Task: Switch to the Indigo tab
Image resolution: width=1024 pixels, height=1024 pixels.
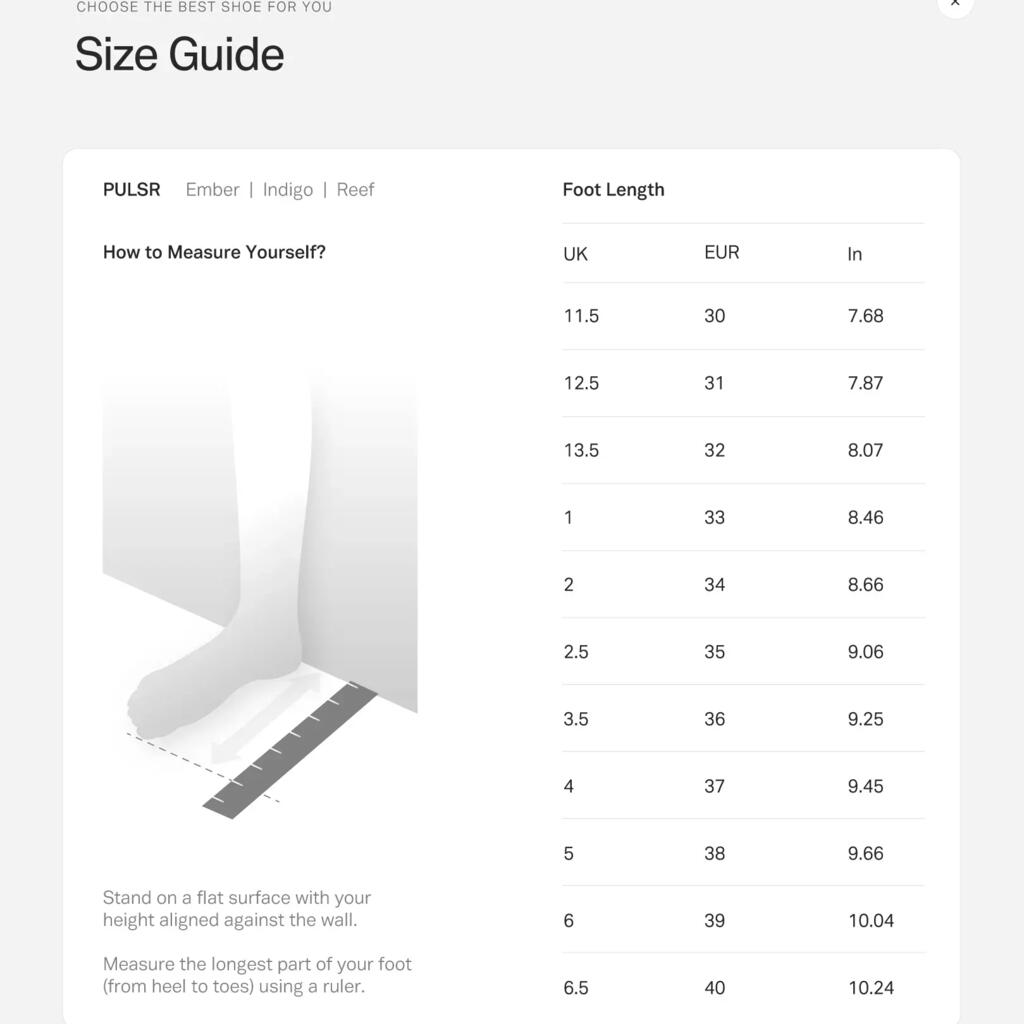Action: pyautogui.click(x=287, y=189)
